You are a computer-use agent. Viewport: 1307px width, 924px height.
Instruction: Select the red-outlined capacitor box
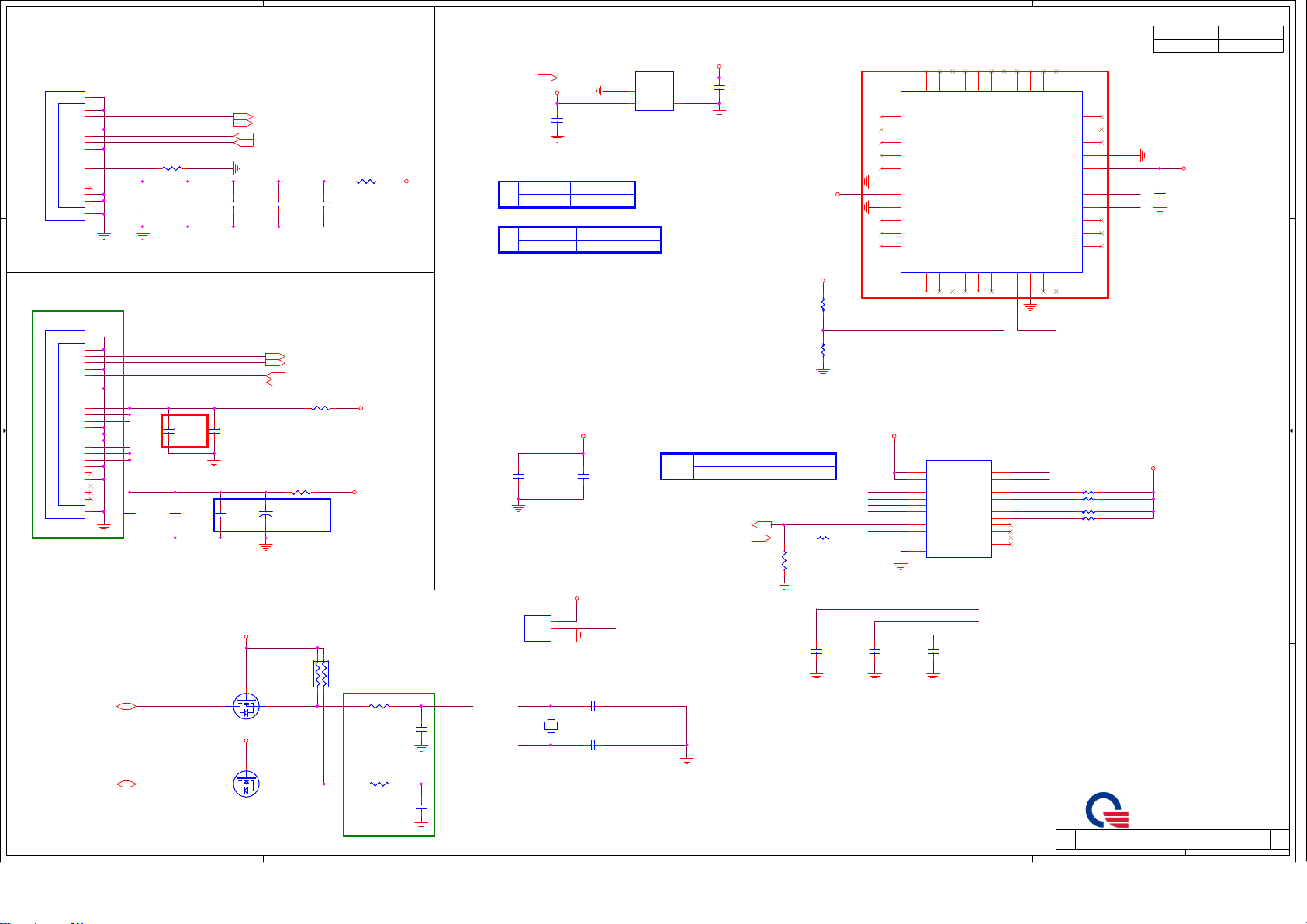[185, 431]
